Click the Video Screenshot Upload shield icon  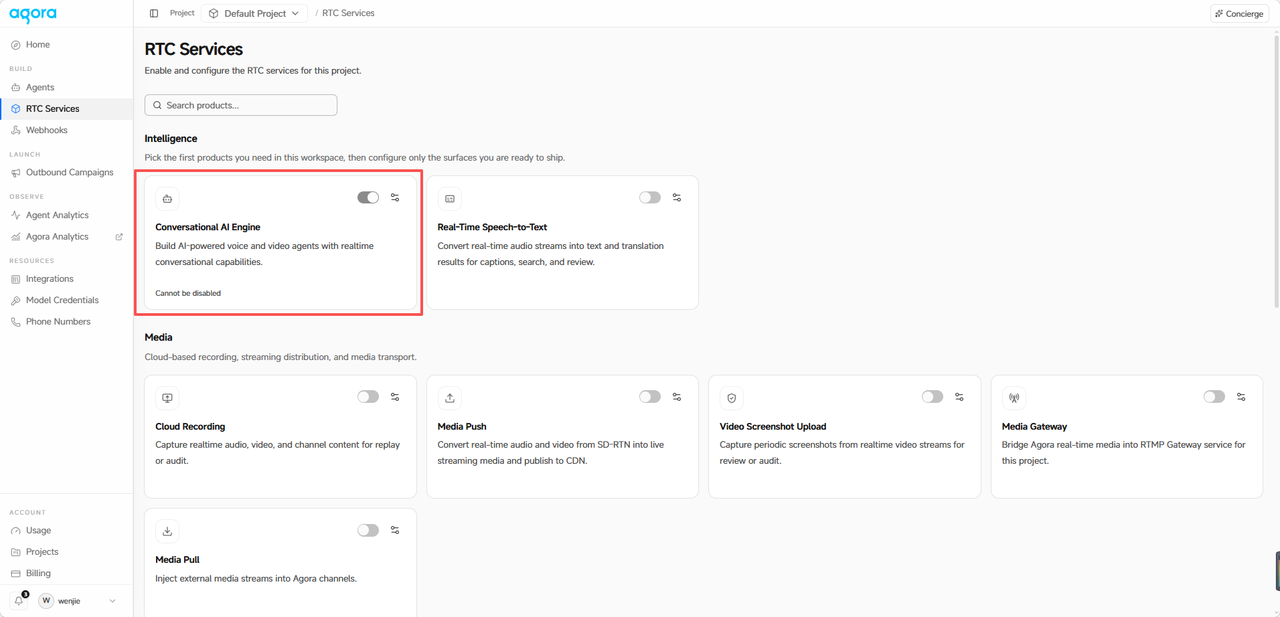click(x=732, y=398)
